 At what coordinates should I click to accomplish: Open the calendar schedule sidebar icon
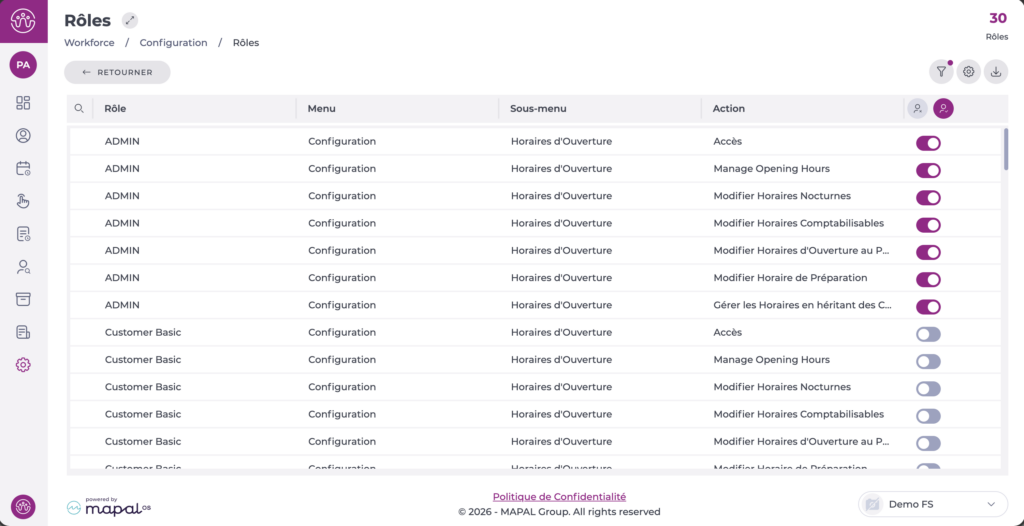(23, 168)
